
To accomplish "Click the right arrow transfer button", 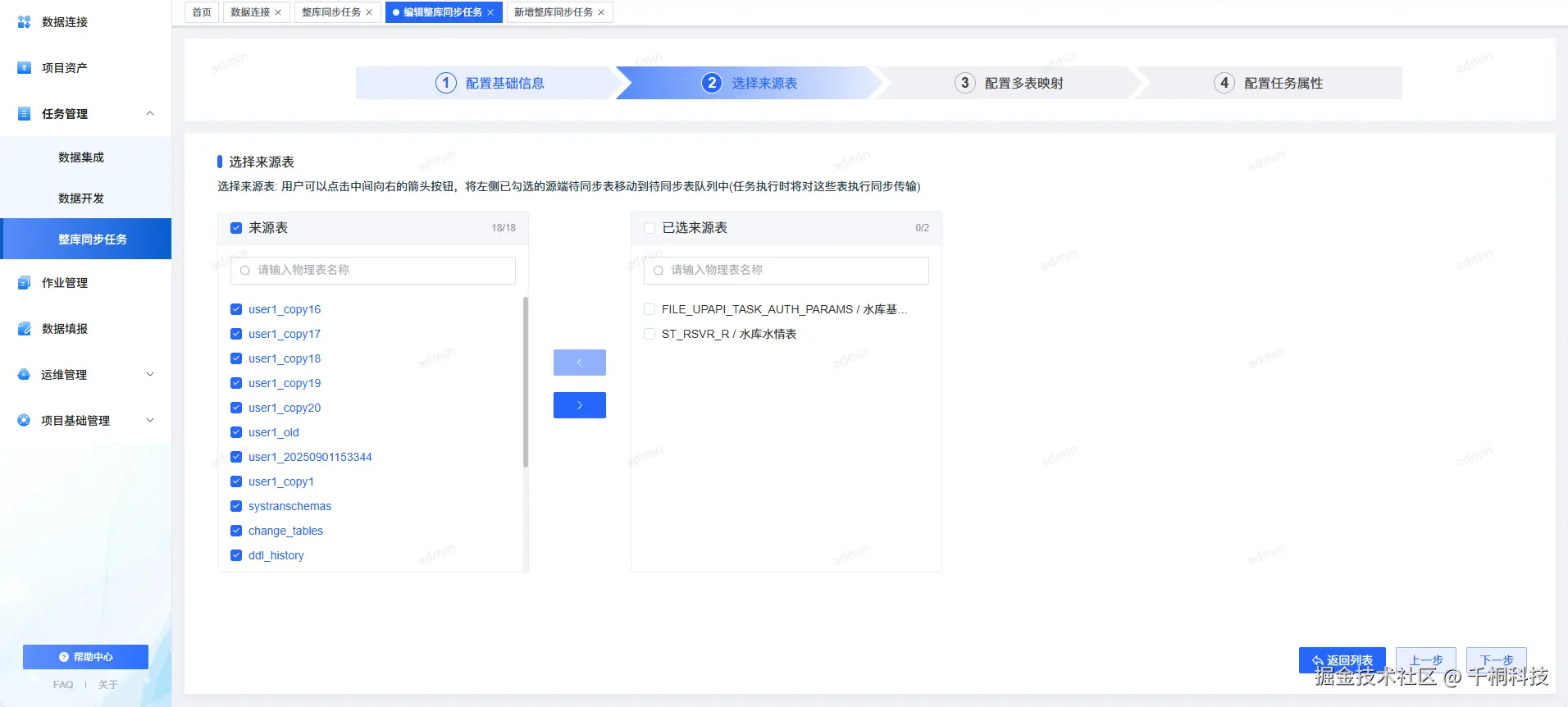I will click(x=580, y=405).
